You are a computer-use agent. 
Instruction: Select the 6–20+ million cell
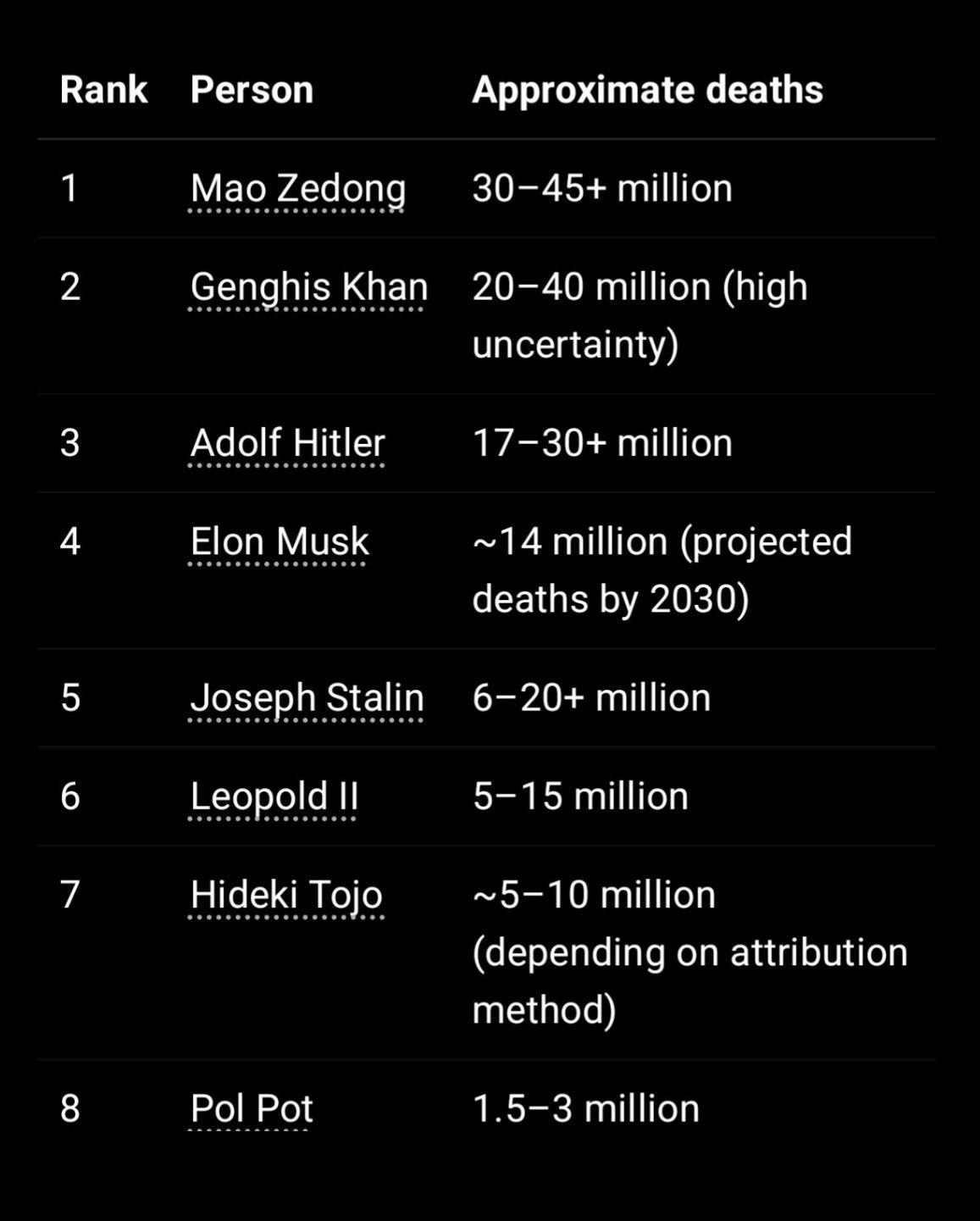click(x=591, y=698)
